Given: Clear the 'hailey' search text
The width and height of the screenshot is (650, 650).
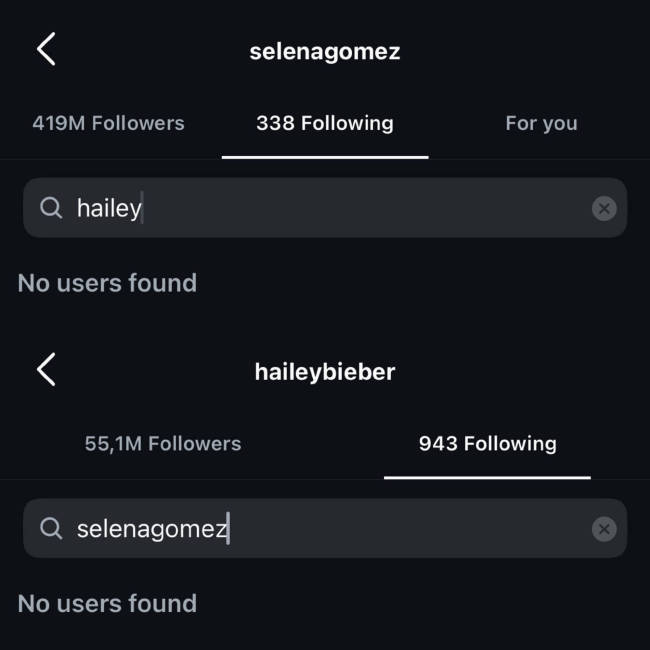Looking at the screenshot, I should click(x=603, y=208).
